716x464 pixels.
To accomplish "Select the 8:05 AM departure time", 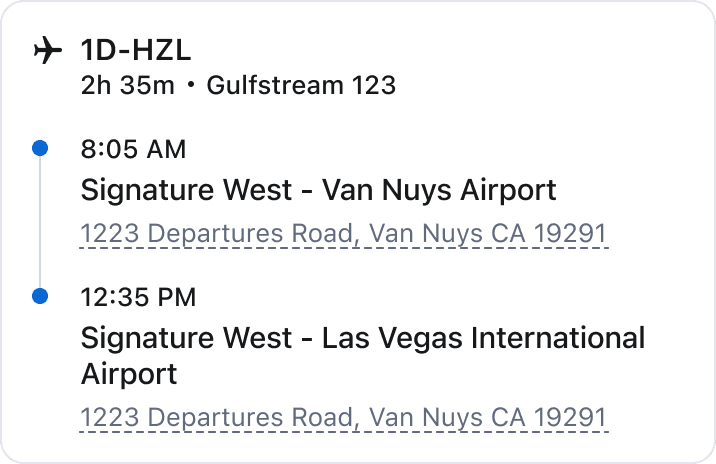I will click(x=133, y=150).
